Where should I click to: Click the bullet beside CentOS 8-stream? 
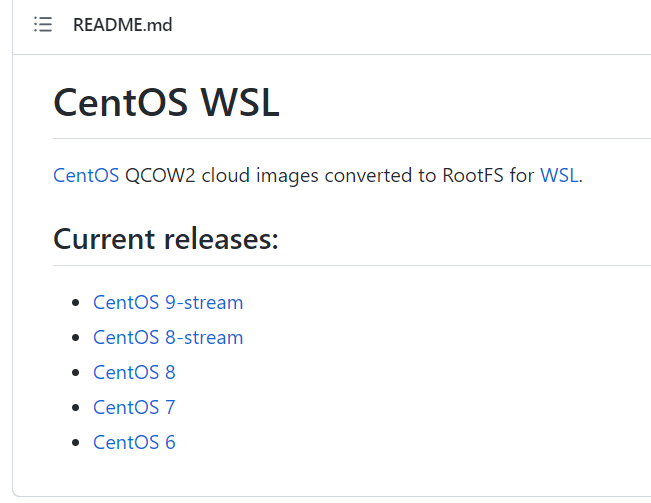pos(76,338)
